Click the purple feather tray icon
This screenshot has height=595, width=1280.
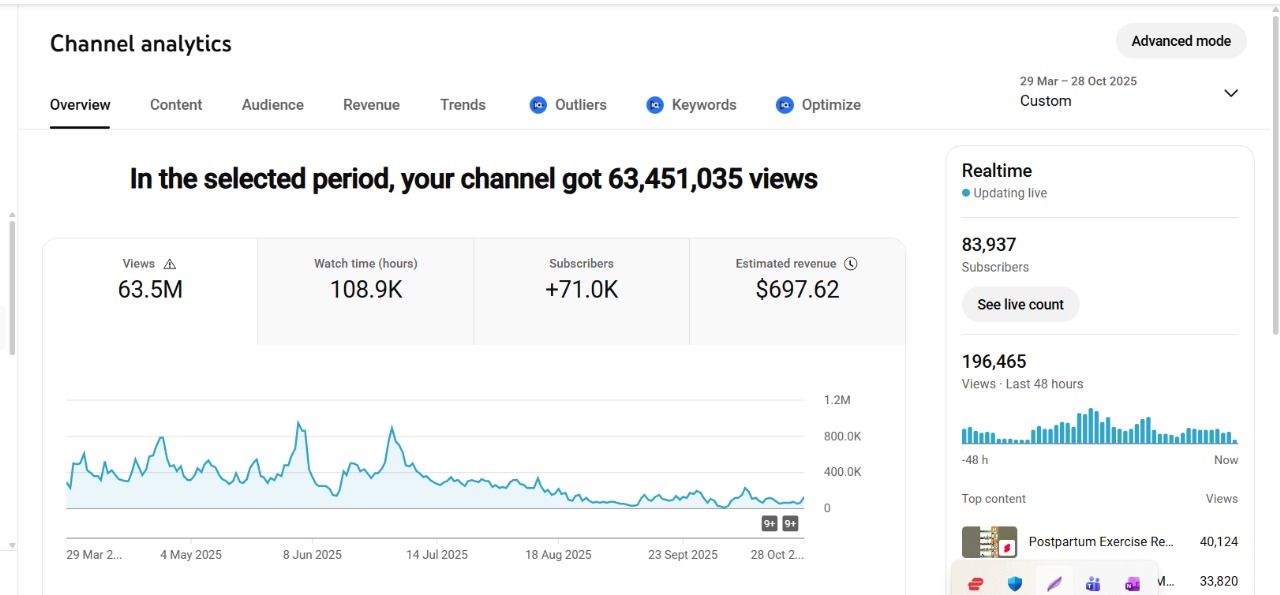pos(1054,584)
